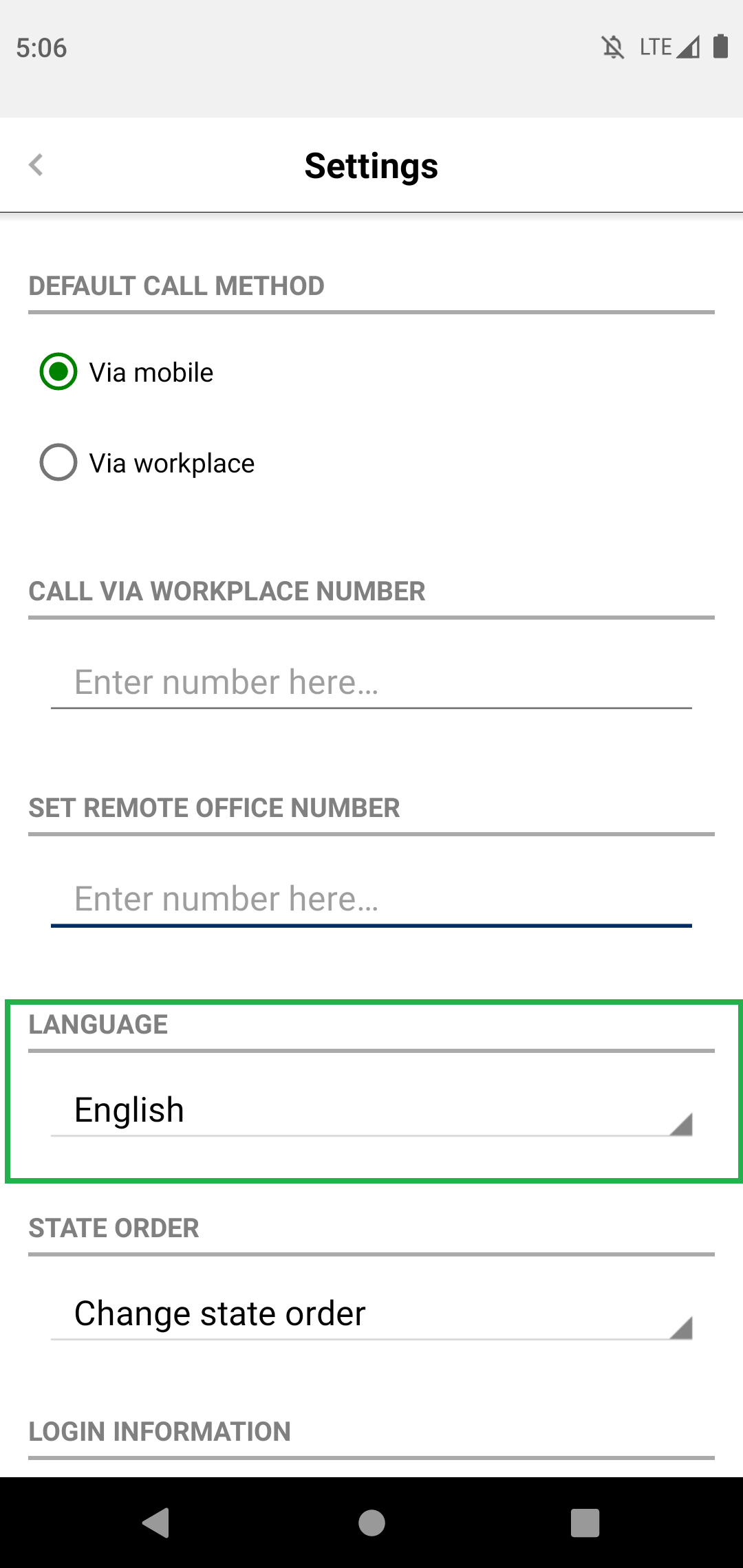The image size is (743, 1568).
Task: Tap the battery status icon
Action: tap(720, 46)
